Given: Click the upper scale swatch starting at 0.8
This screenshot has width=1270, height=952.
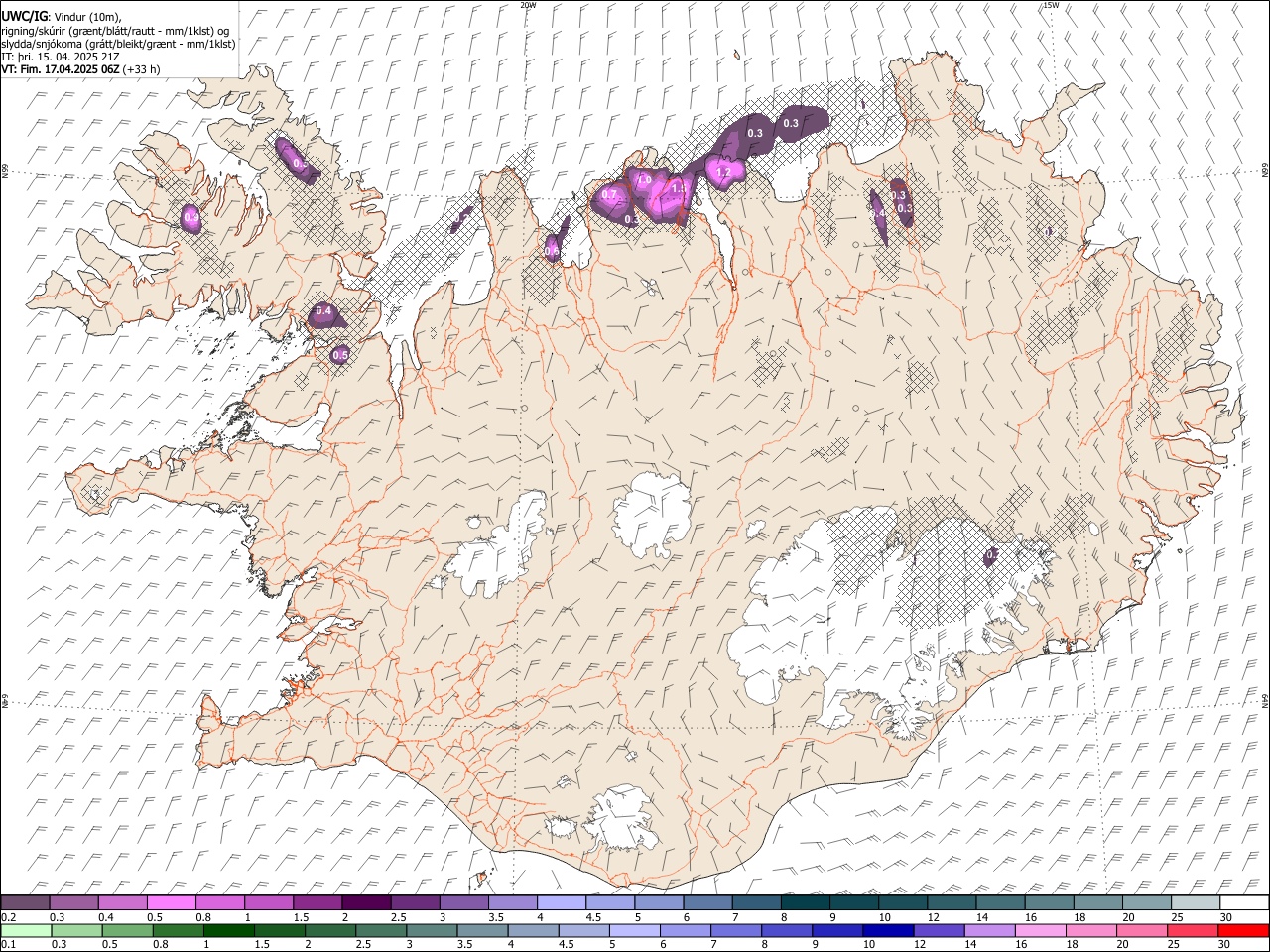Looking at the screenshot, I should (219, 902).
